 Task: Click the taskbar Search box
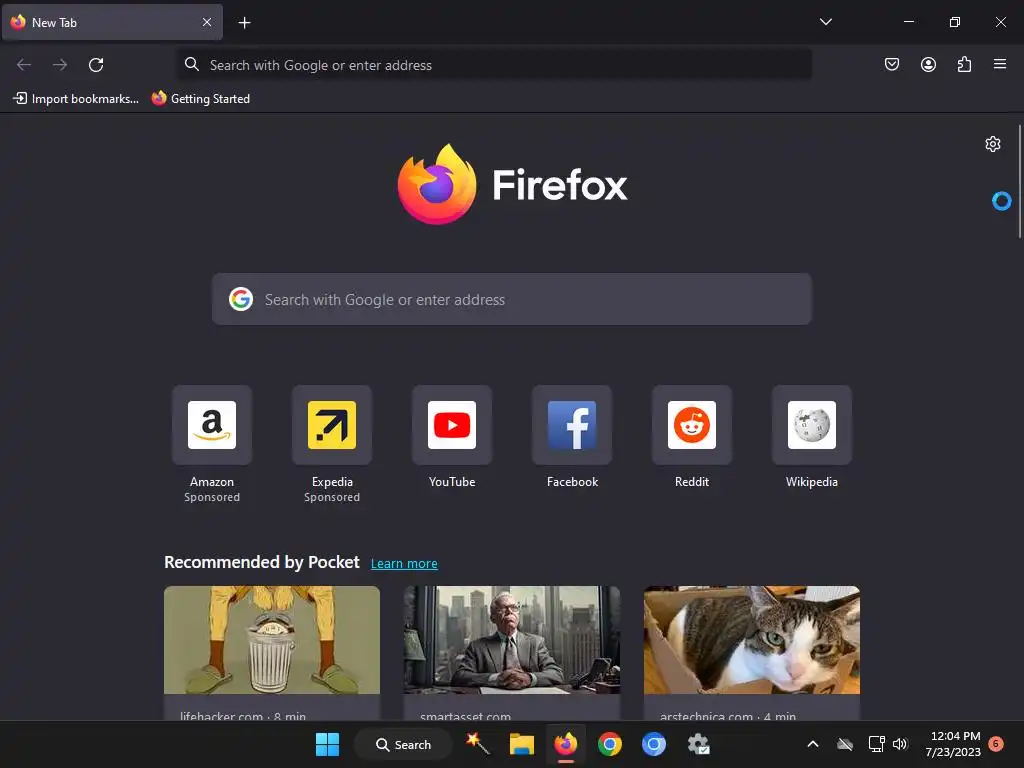click(403, 744)
